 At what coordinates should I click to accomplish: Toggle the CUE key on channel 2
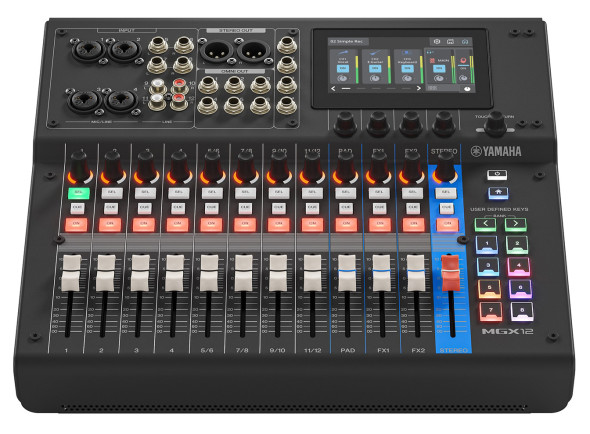point(111,208)
